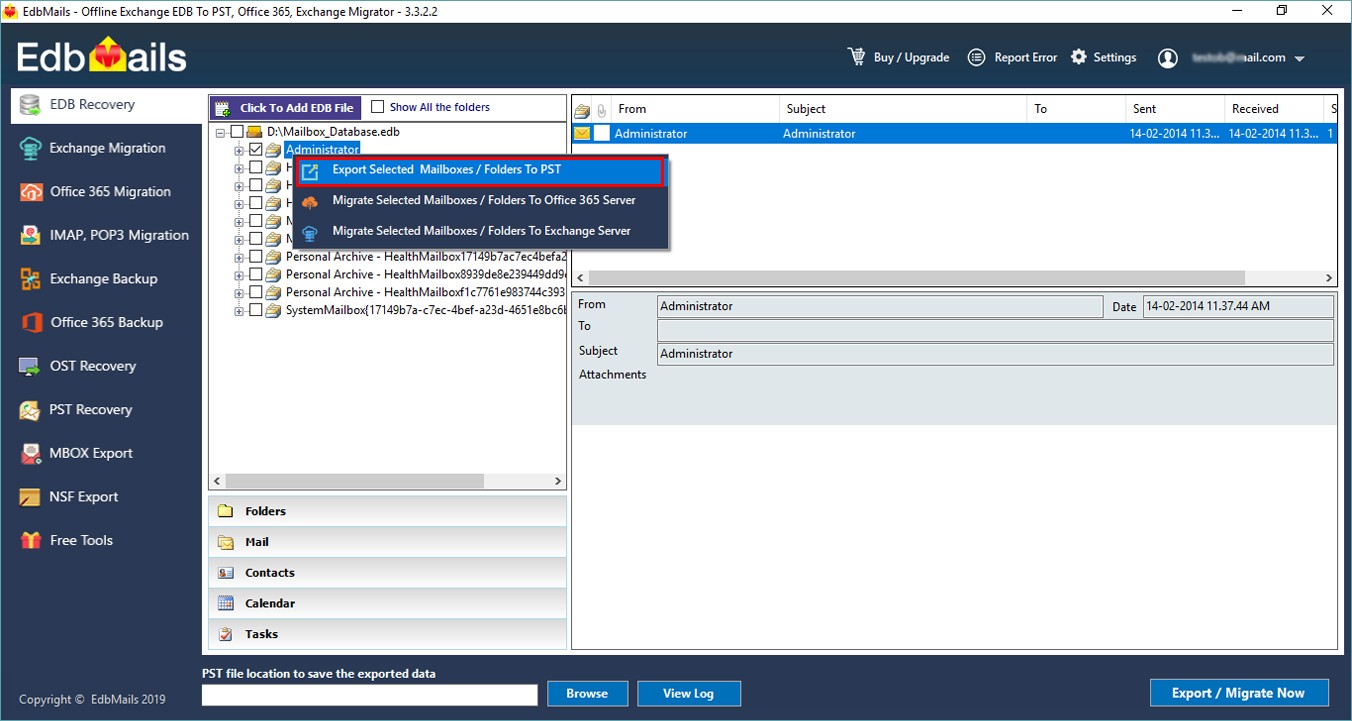The width and height of the screenshot is (1352, 721).
Task: Enable Show All the folders checkbox
Action: coord(378,107)
